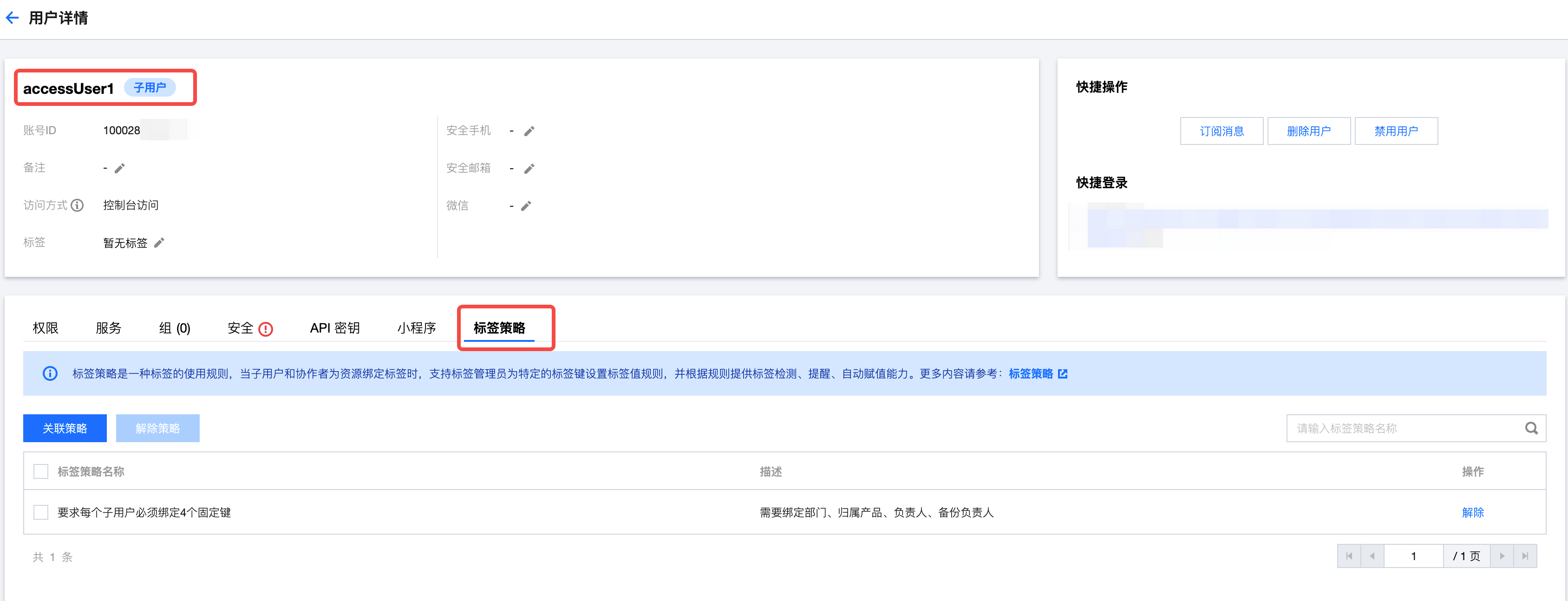Click the info icon next to 访问方式

pos(77,205)
